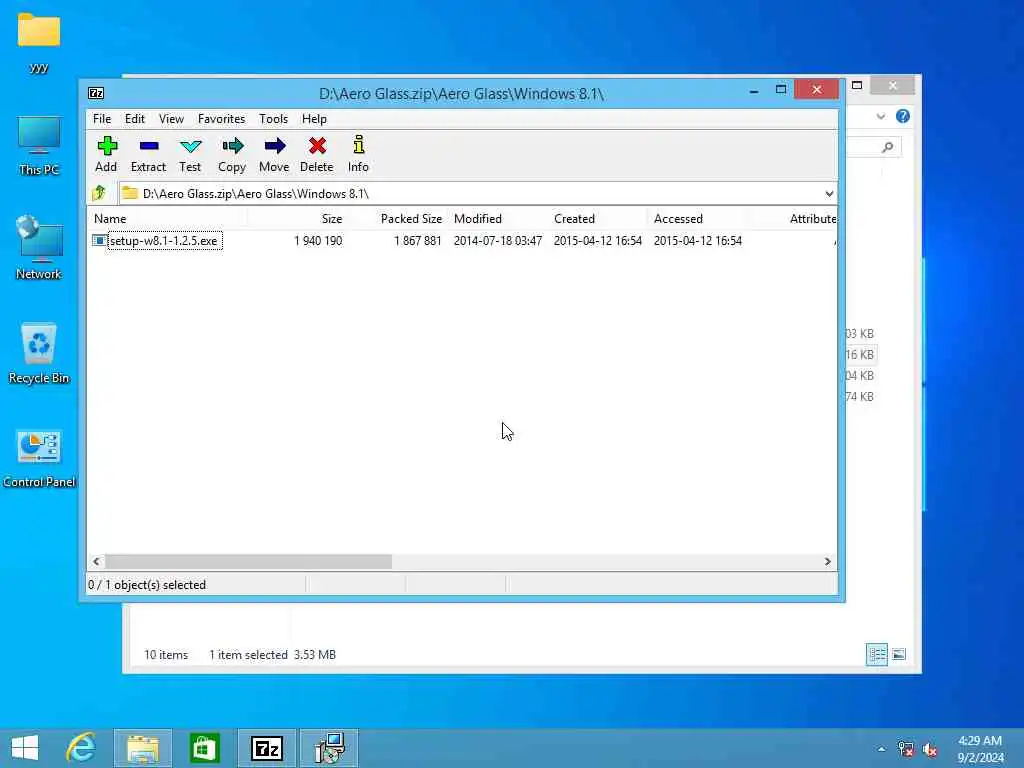Screen dimensions: 1024x768
Task: Close the 7-Zip window
Action: [x=816, y=89]
